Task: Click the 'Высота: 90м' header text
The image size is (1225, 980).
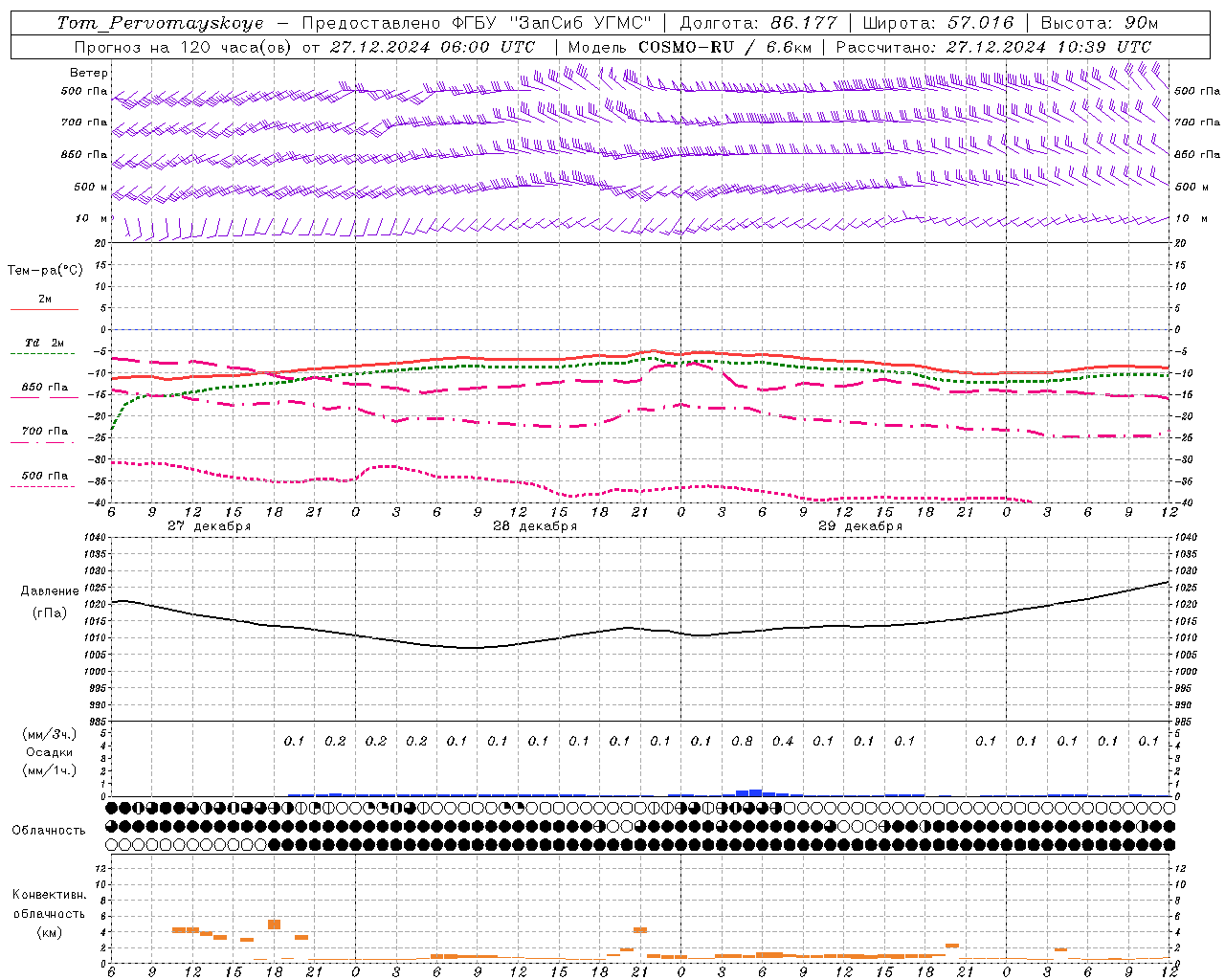Action: pyautogui.click(x=1099, y=23)
